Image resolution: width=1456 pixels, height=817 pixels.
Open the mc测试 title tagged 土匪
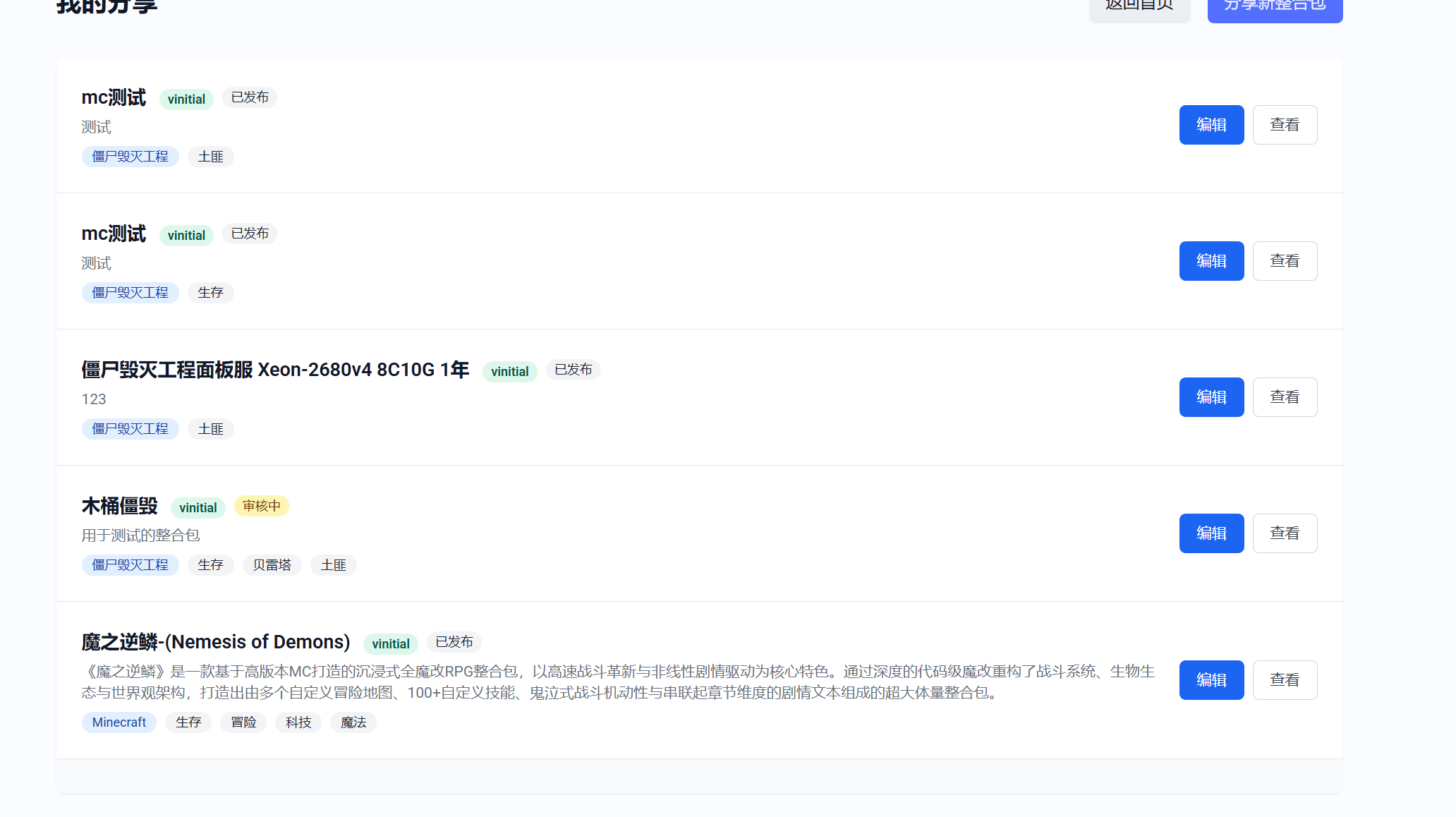click(114, 97)
